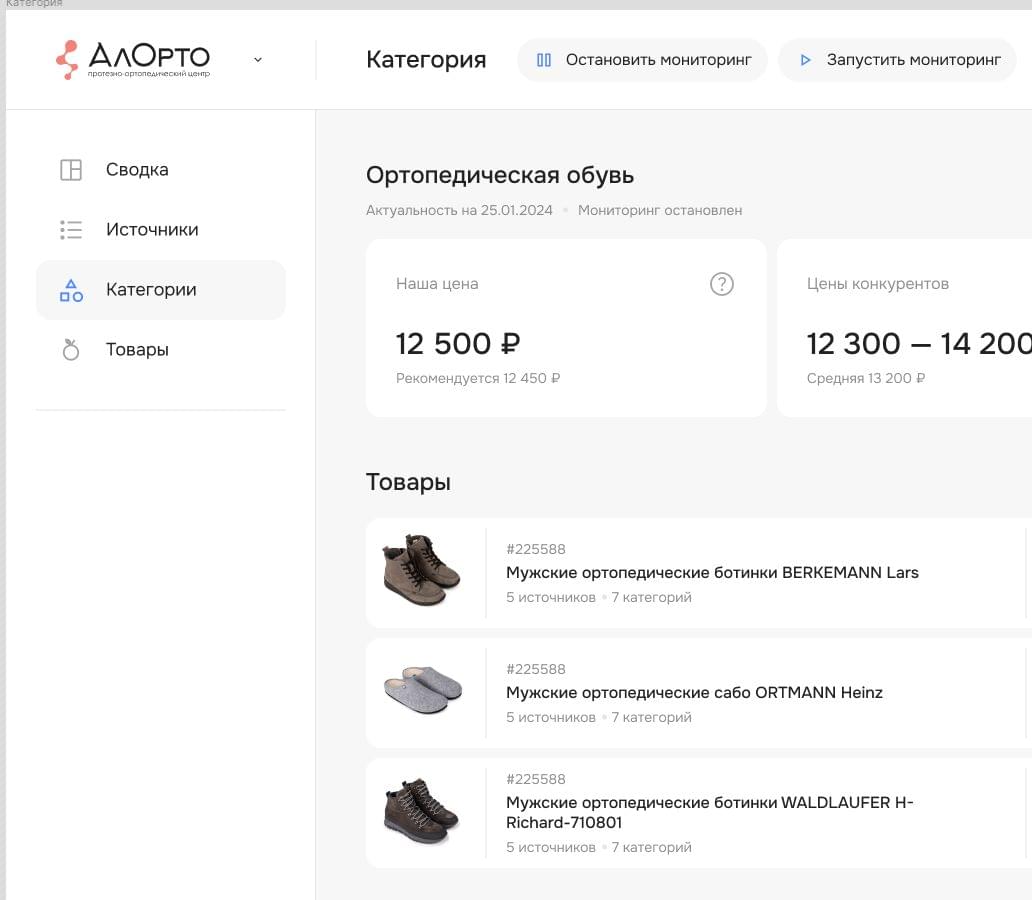The height and width of the screenshot is (900, 1032).
Task: Go to the Источники section
Action: (x=152, y=230)
